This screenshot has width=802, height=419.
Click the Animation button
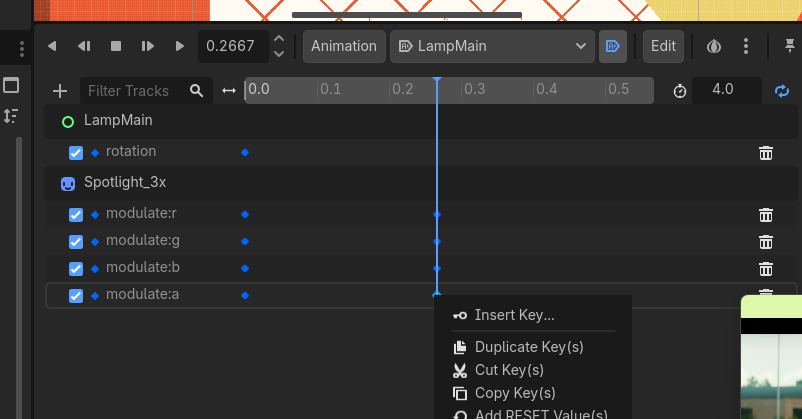344,46
